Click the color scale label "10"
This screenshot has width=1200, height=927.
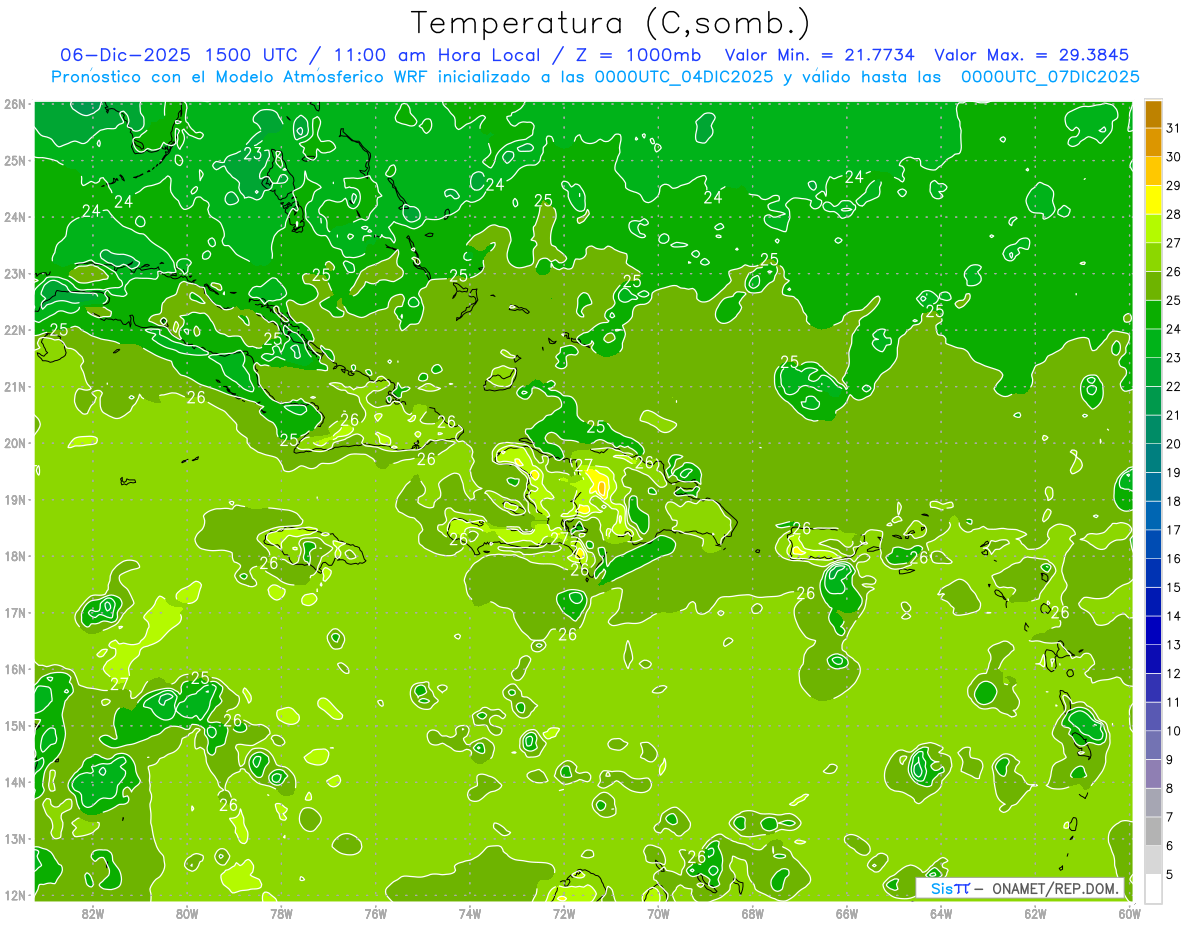pyautogui.click(x=1174, y=731)
